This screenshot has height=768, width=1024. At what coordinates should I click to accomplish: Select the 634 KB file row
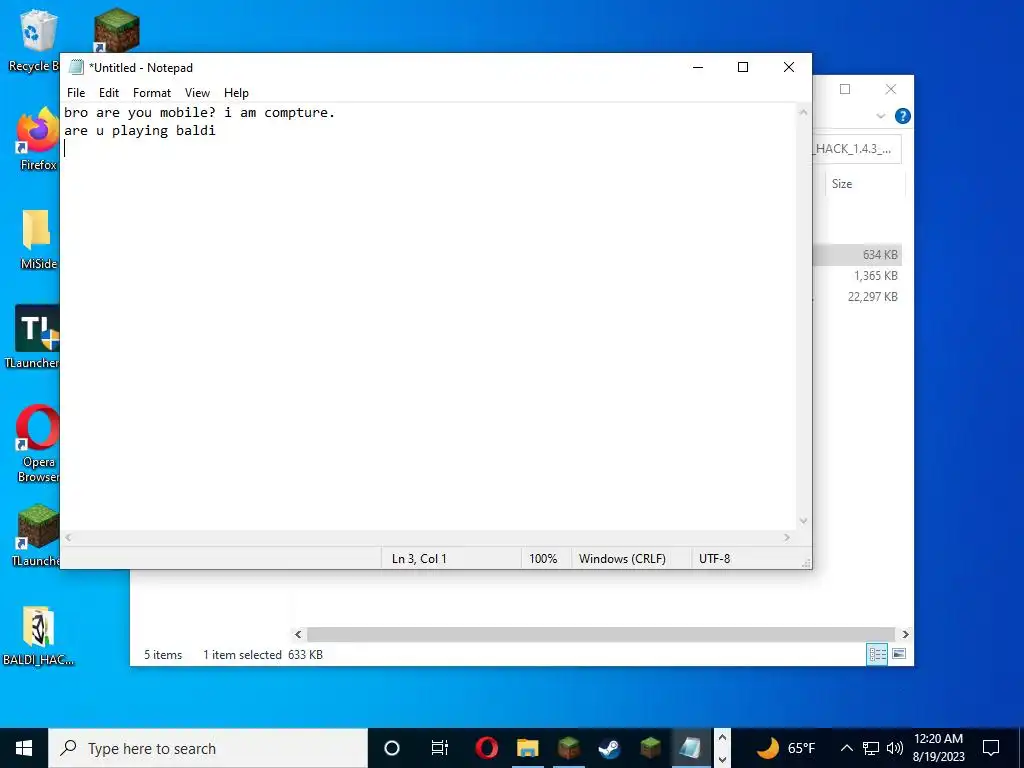point(857,255)
